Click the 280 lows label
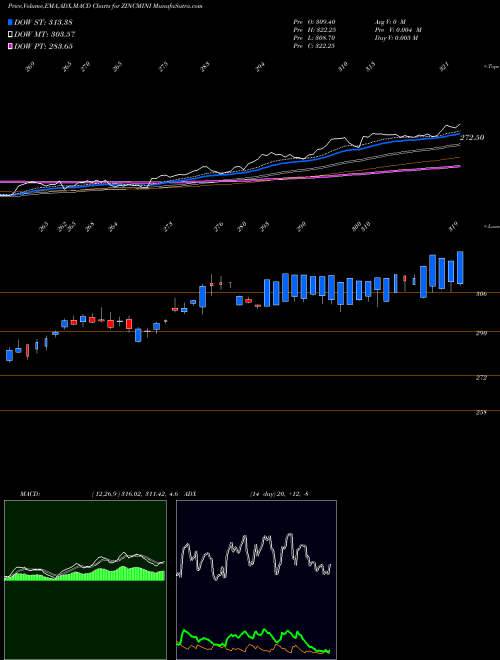 (x=242, y=227)
